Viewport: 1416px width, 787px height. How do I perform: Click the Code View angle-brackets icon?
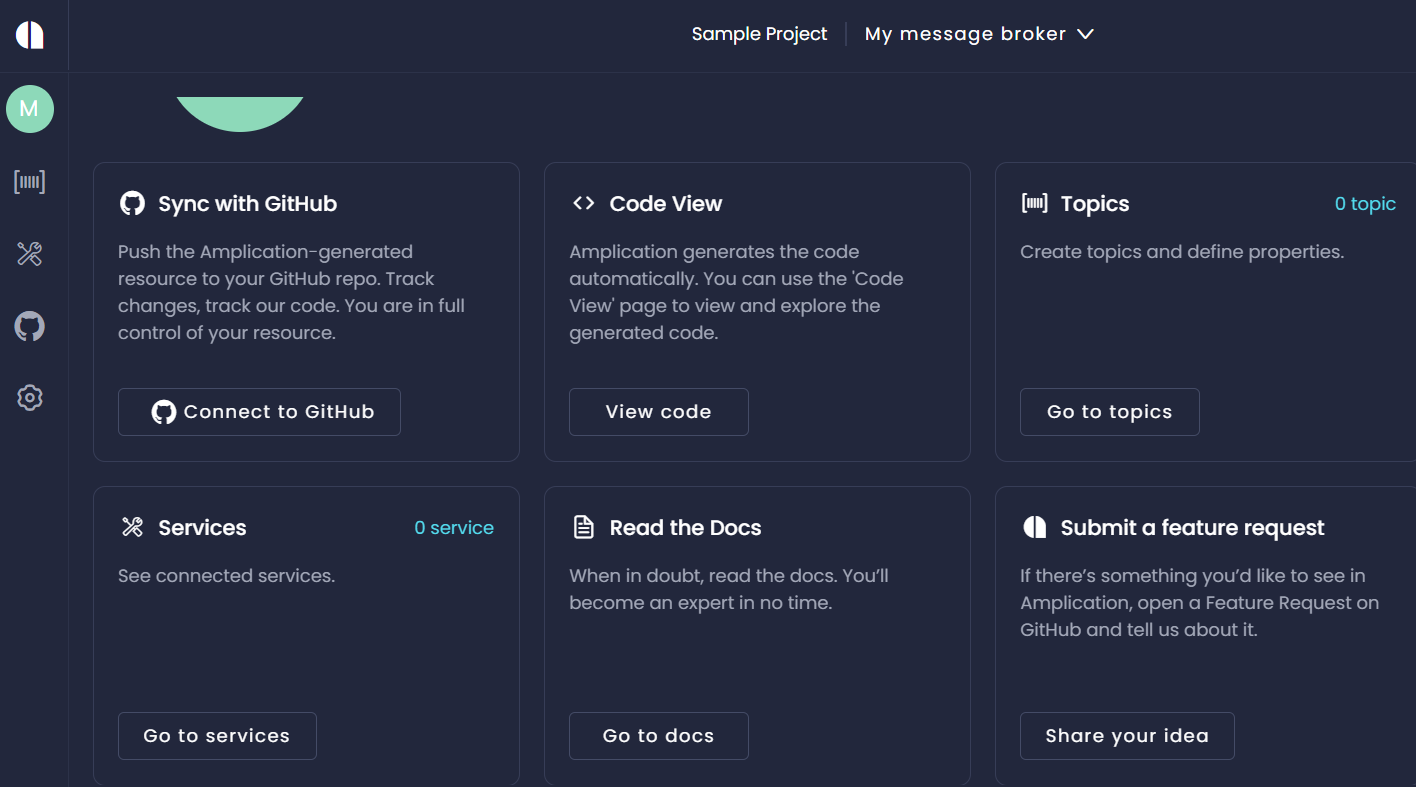pyautogui.click(x=583, y=204)
